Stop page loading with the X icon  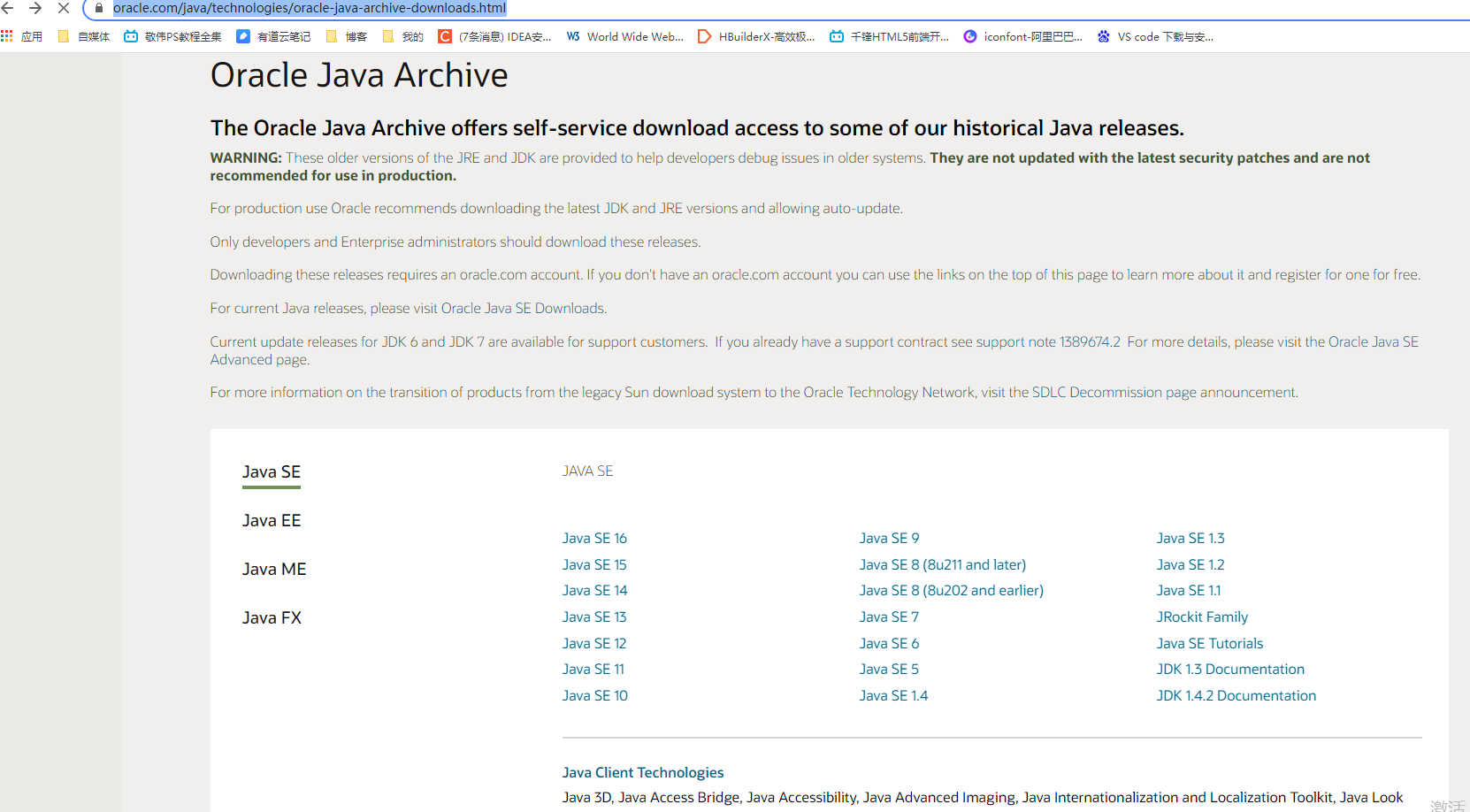pos(64,8)
